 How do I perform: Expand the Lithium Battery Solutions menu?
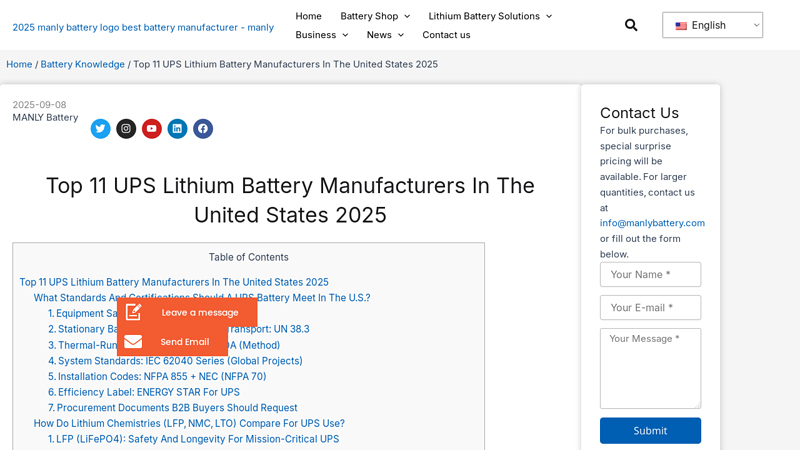coord(490,16)
